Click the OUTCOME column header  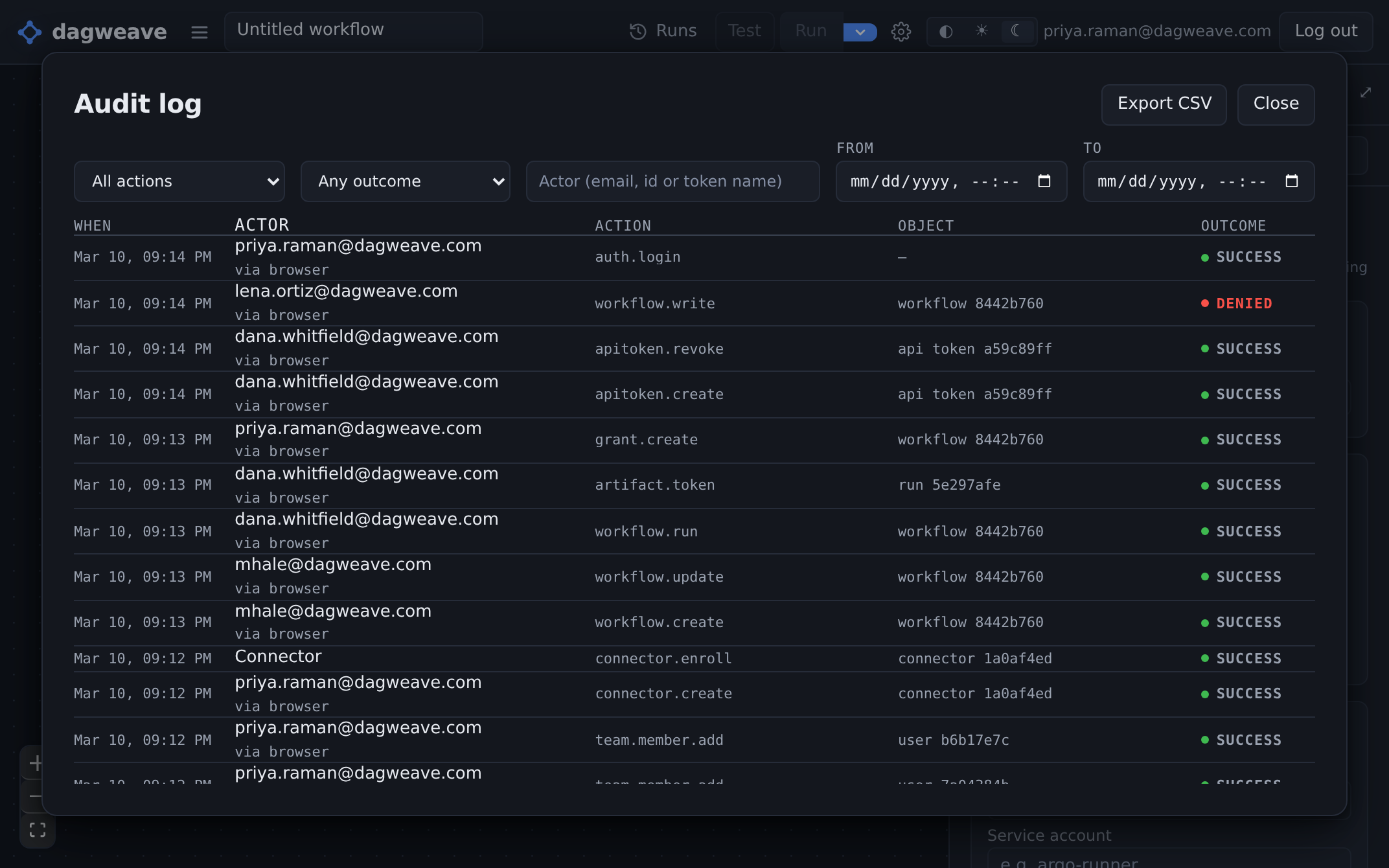coord(1233,225)
